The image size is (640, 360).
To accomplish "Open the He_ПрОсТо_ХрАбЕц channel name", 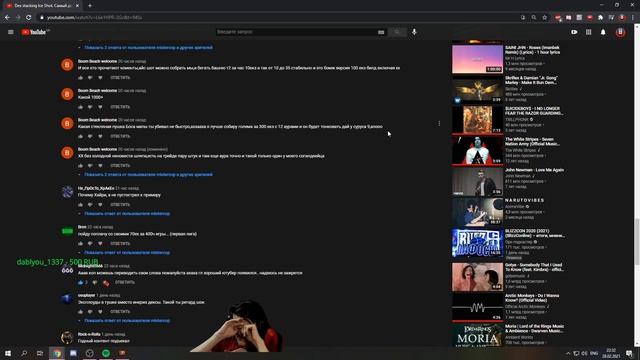I will [96, 188].
